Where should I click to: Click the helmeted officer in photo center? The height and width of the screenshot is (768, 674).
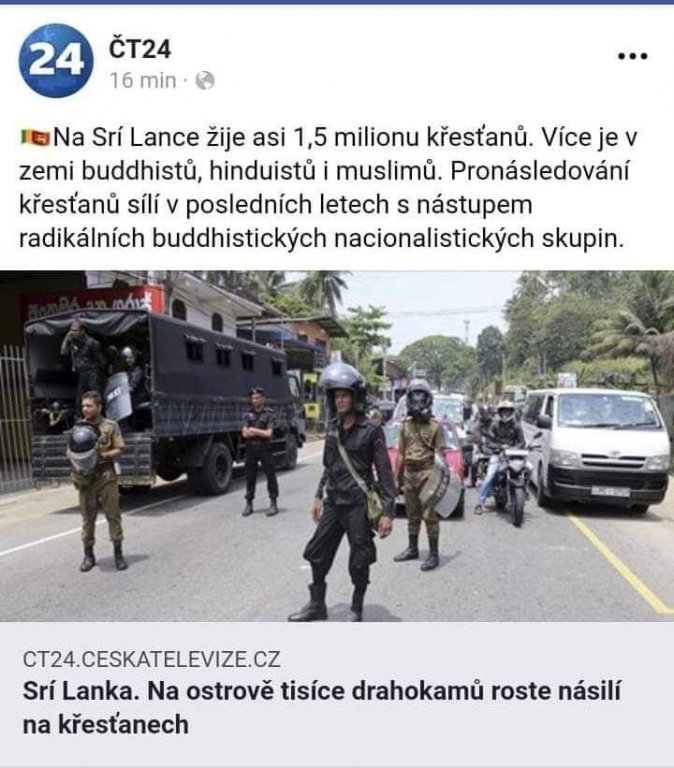(x=346, y=492)
